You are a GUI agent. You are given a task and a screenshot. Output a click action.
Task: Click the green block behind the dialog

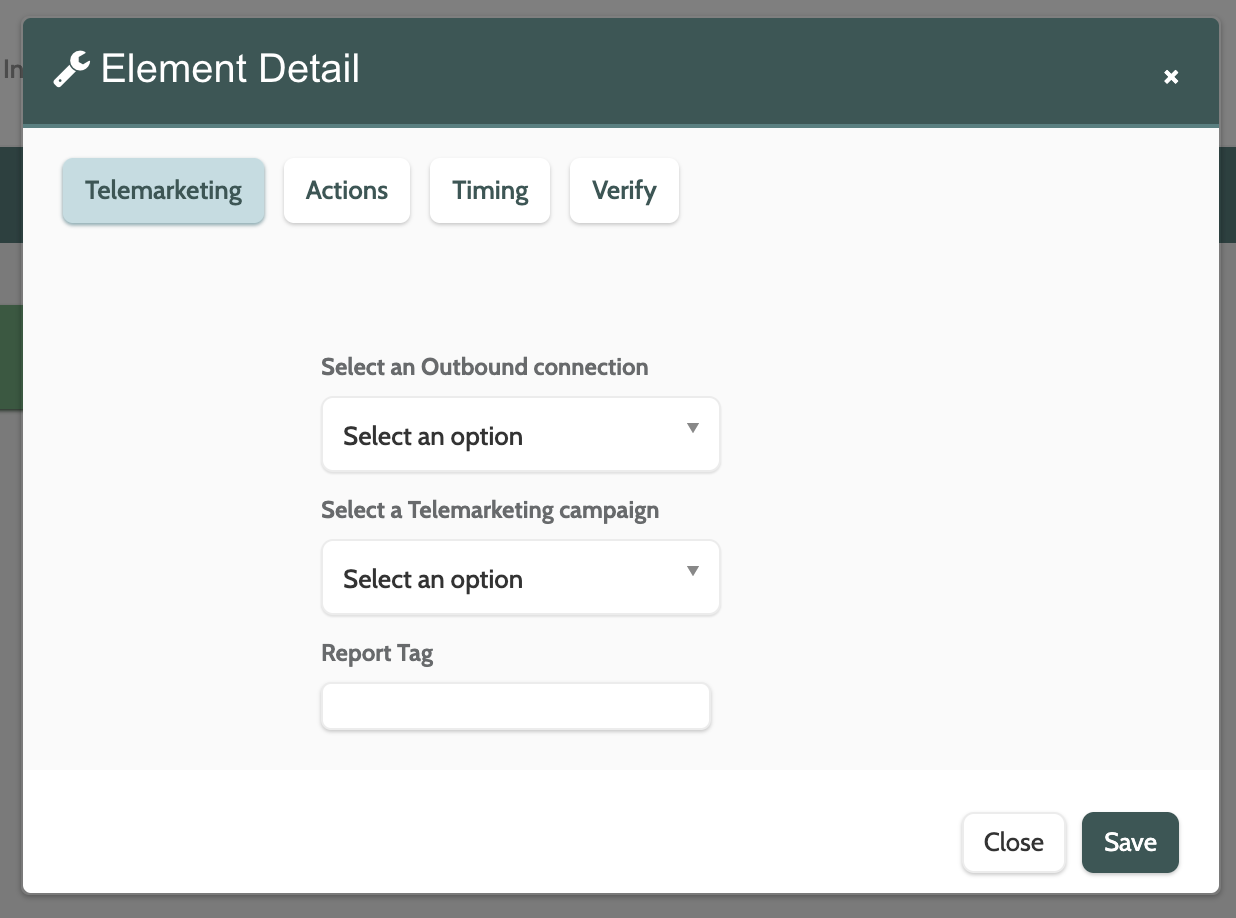click(10, 357)
